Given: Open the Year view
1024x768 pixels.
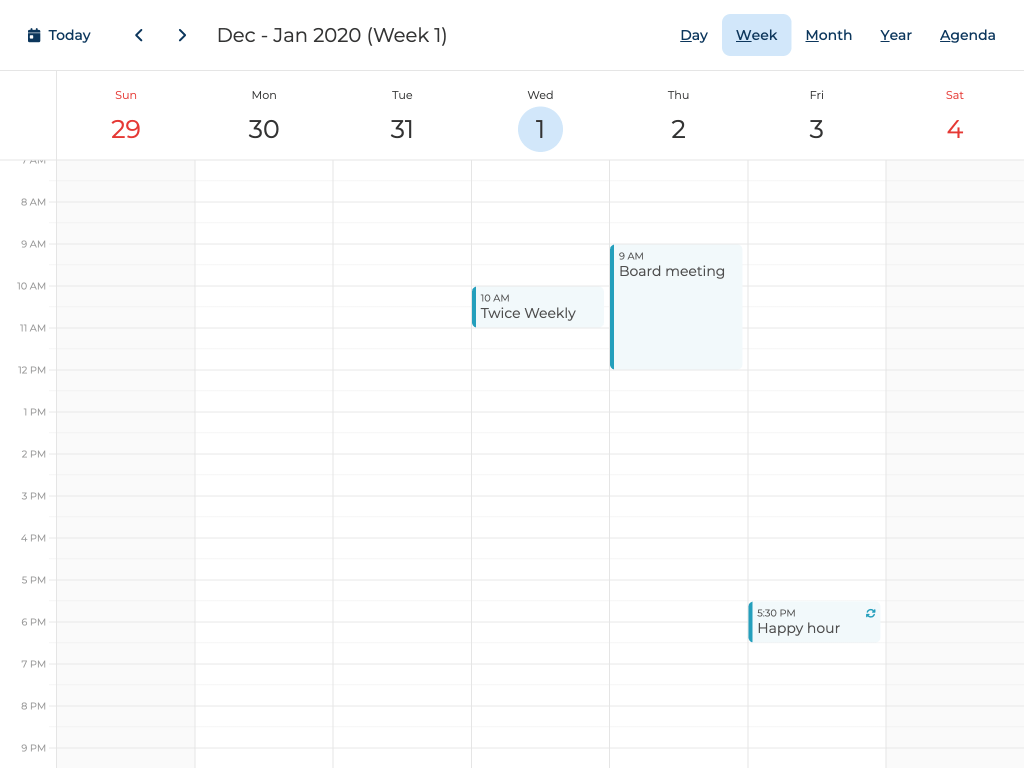Looking at the screenshot, I should pos(895,35).
